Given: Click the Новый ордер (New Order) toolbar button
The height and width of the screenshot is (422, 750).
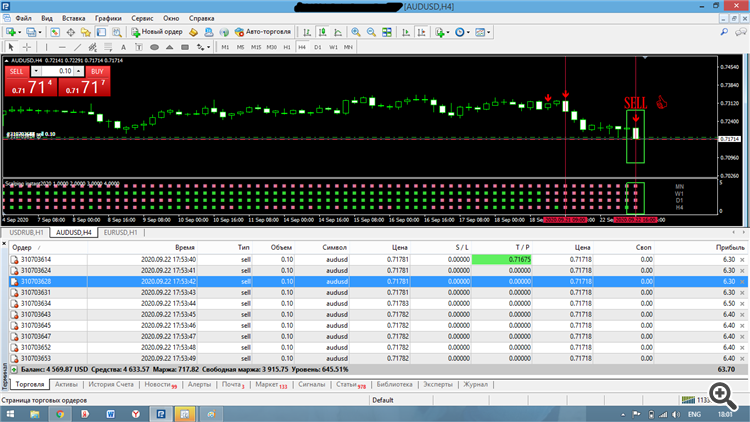Looking at the screenshot, I should click(x=161, y=32).
